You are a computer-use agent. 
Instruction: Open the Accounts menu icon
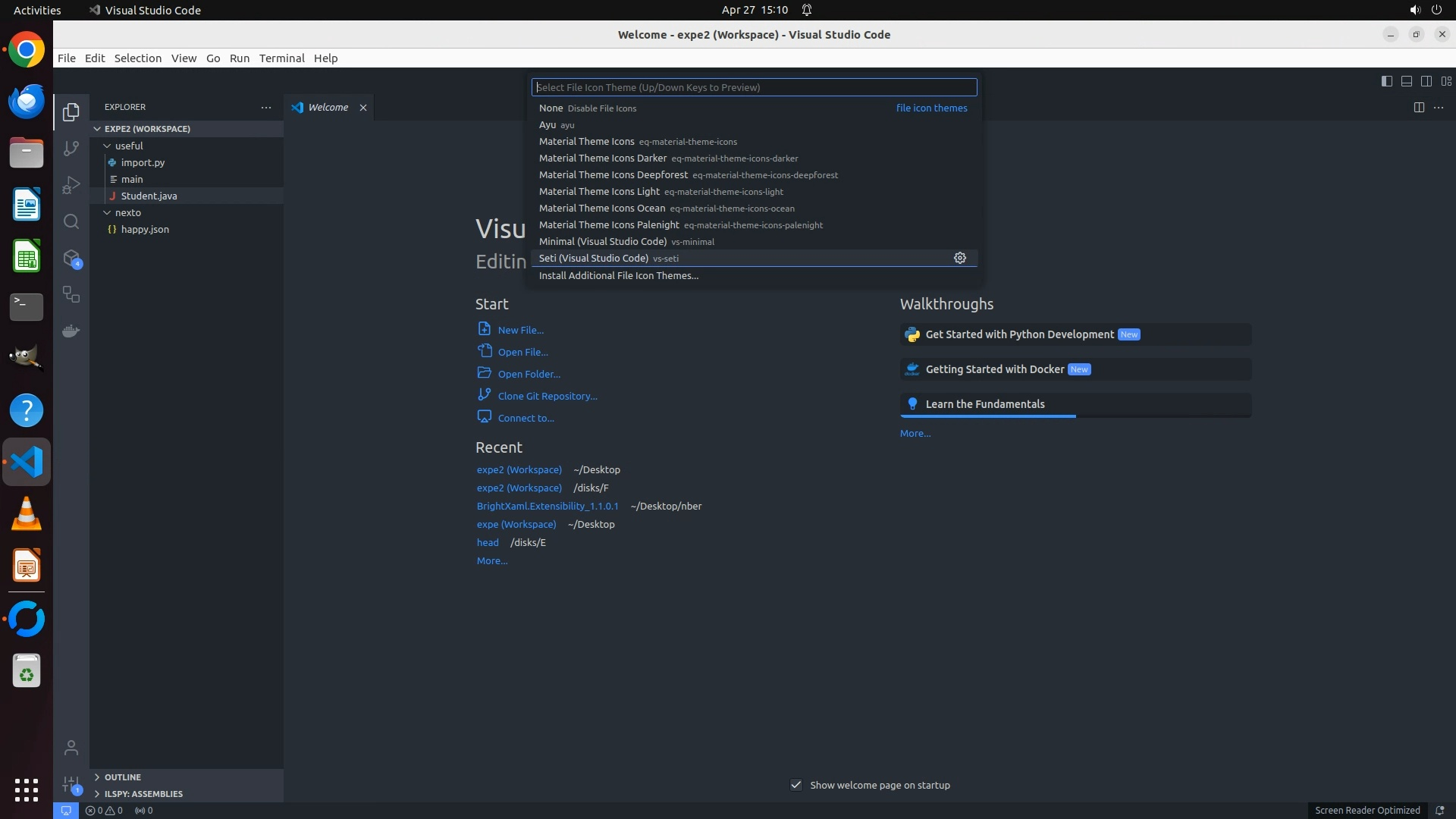tap(71, 748)
